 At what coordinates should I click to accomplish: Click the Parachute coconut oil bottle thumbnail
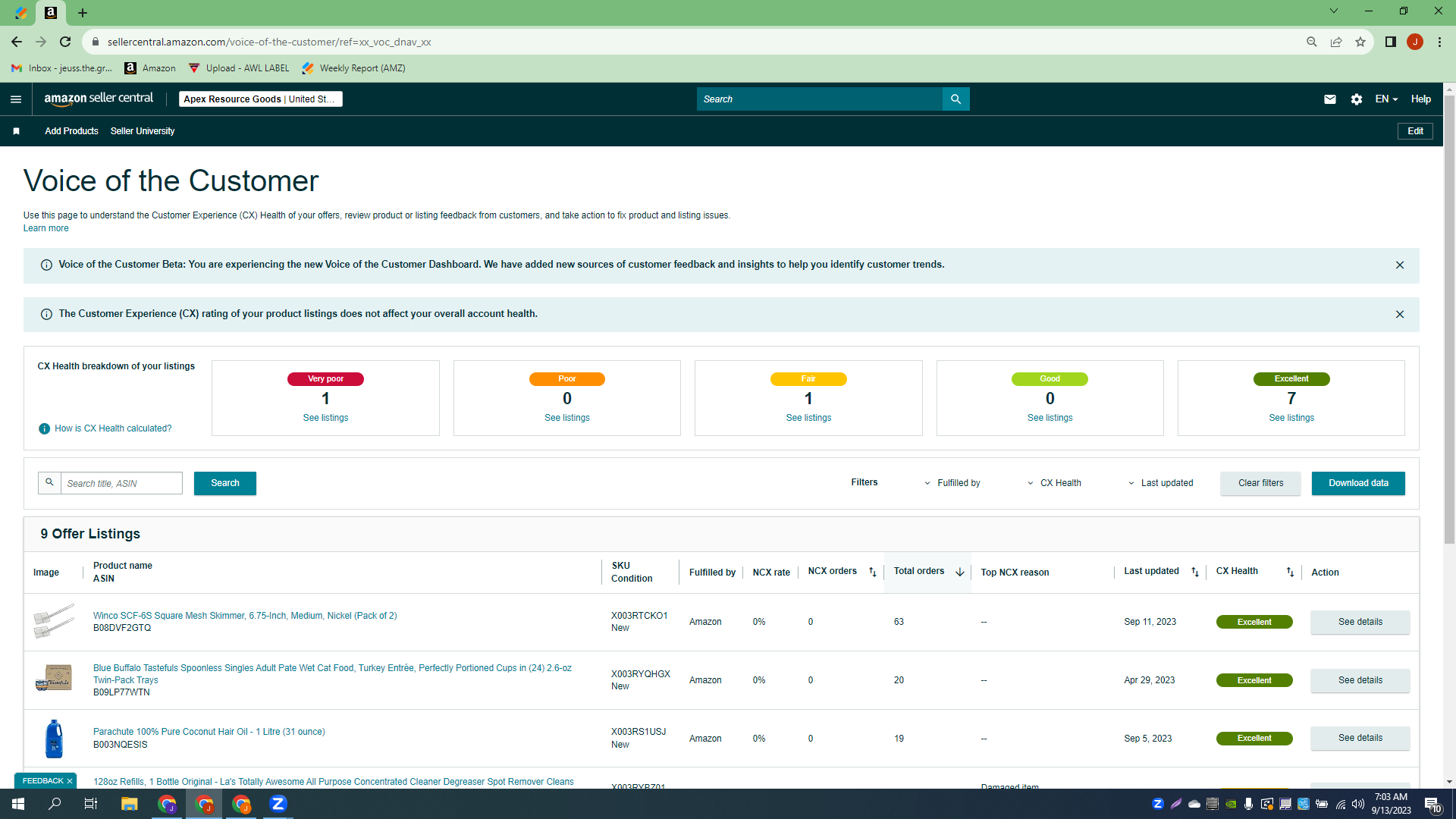coord(54,739)
